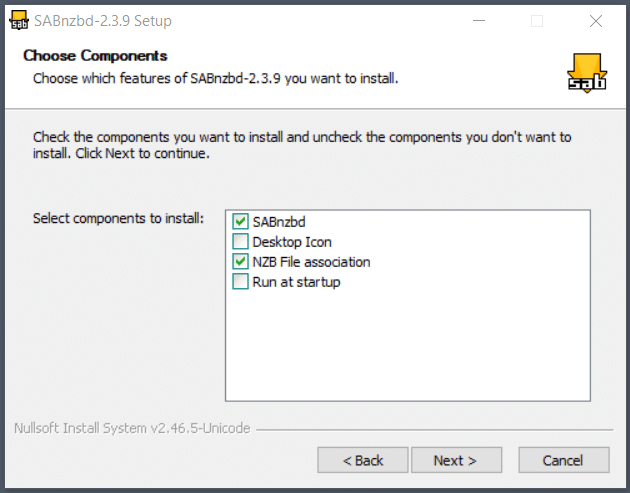This screenshot has height=493, width=630.
Task: Select the SABnzbd label in the component list
Action: (x=279, y=222)
